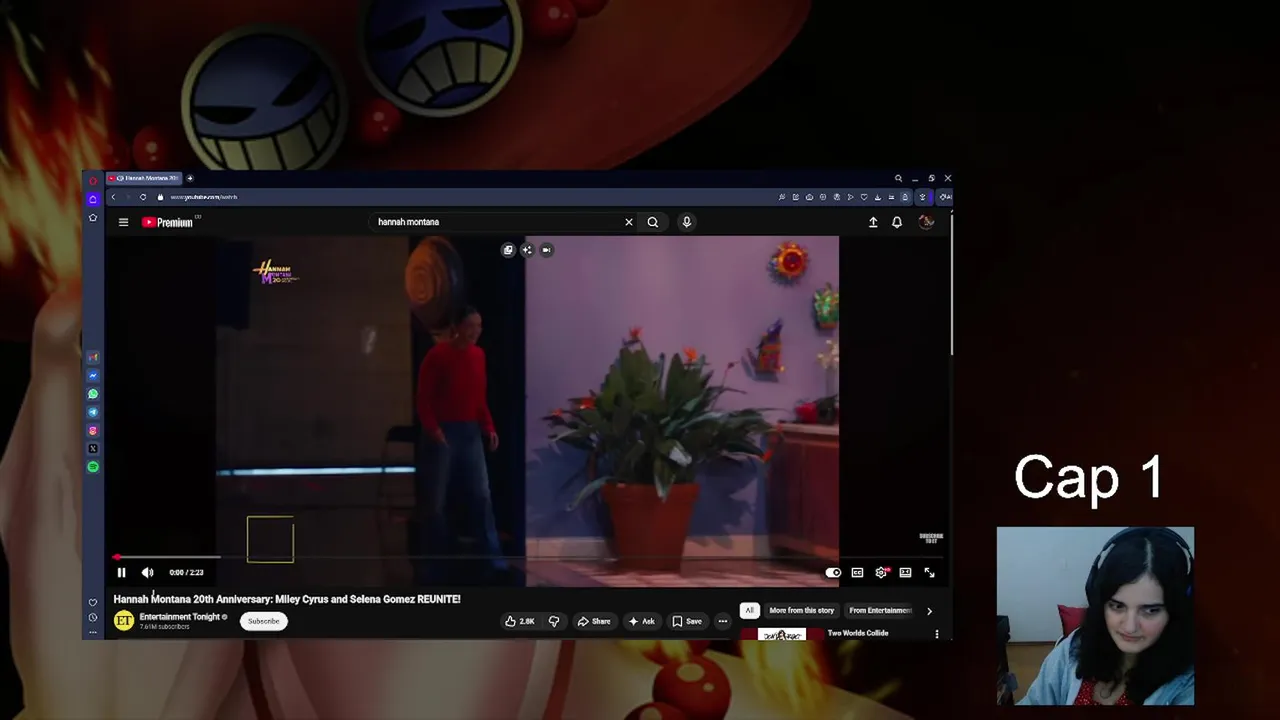
Task: Open YouTube notifications bell
Action: point(897,222)
